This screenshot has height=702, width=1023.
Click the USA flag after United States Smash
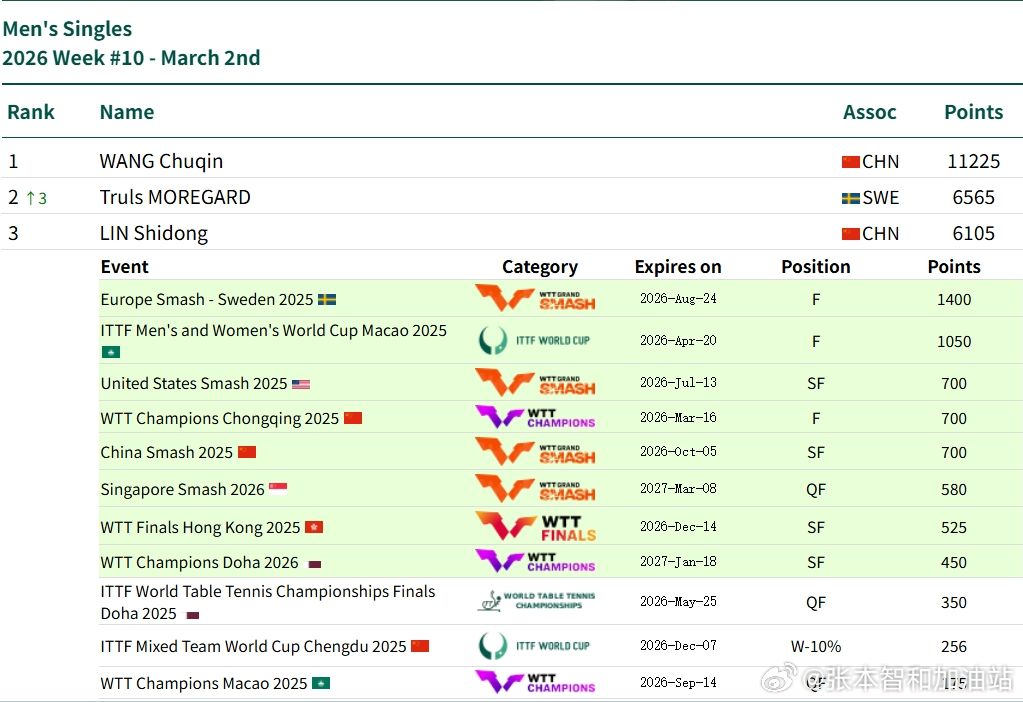pyautogui.click(x=301, y=384)
